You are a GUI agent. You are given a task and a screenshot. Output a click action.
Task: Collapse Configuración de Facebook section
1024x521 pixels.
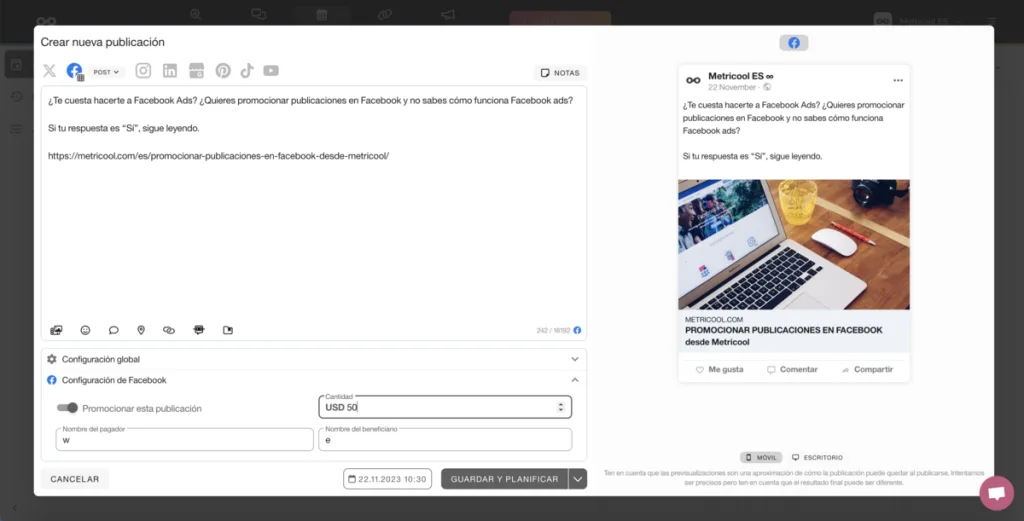pos(313,380)
